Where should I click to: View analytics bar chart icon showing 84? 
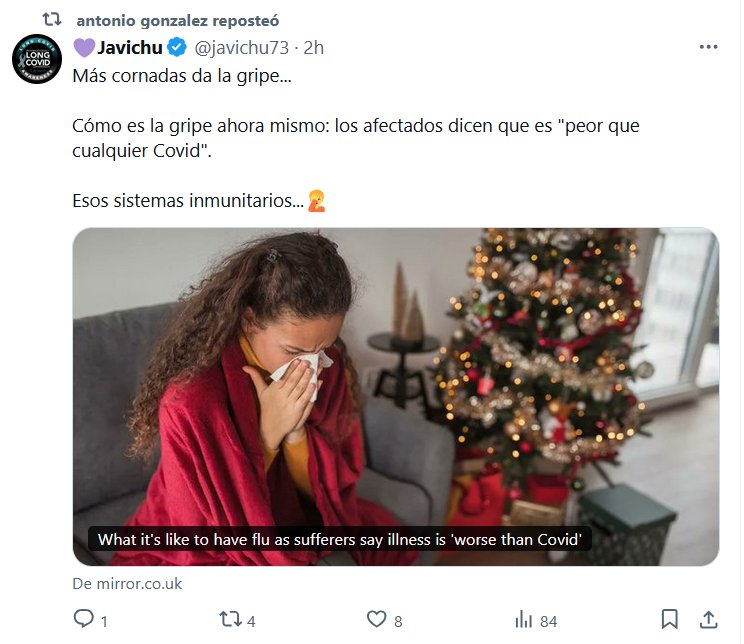pyautogui.click(x=524, y=619)
